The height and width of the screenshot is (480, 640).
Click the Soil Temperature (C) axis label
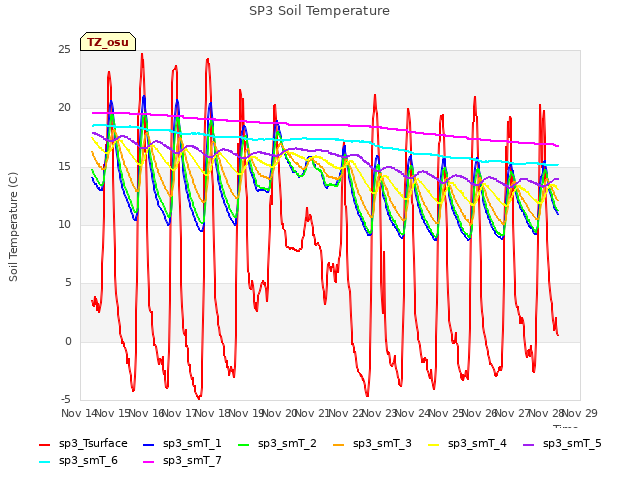coord(13,227)
